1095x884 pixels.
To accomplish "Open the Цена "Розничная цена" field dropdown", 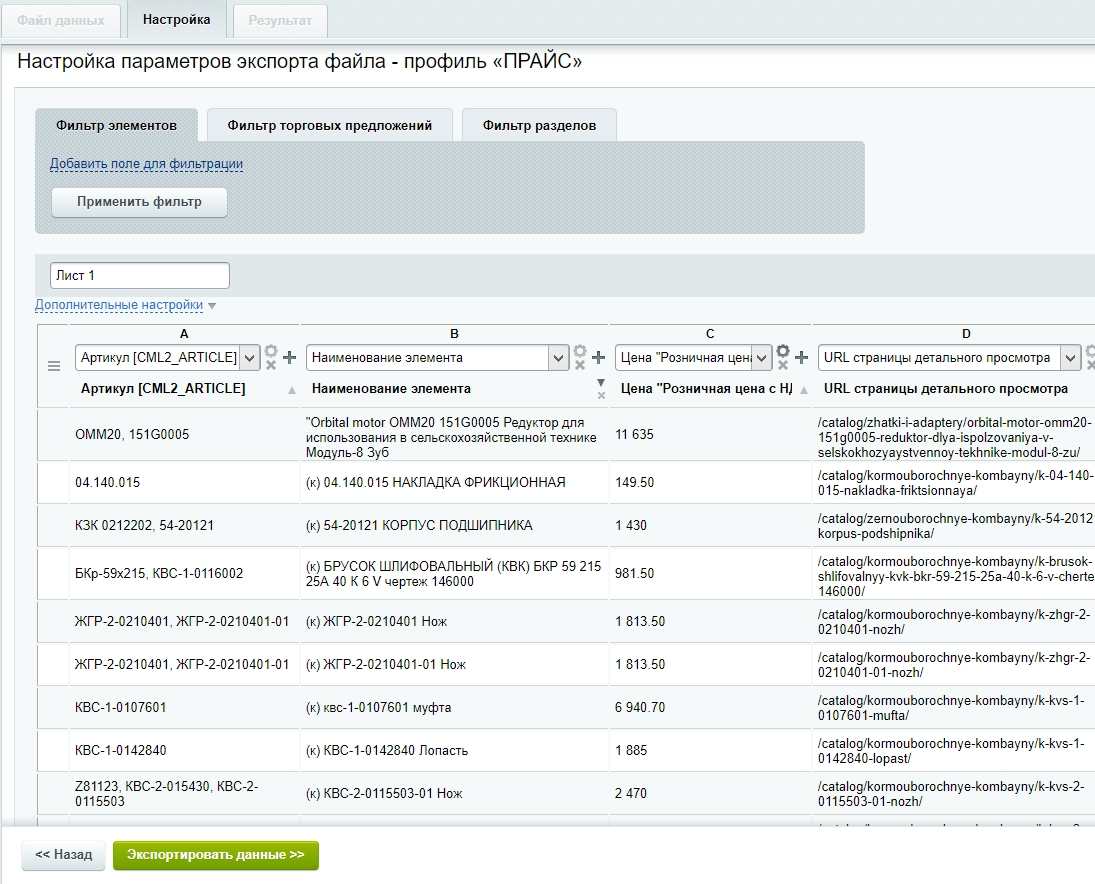I will tap(693, 358).
